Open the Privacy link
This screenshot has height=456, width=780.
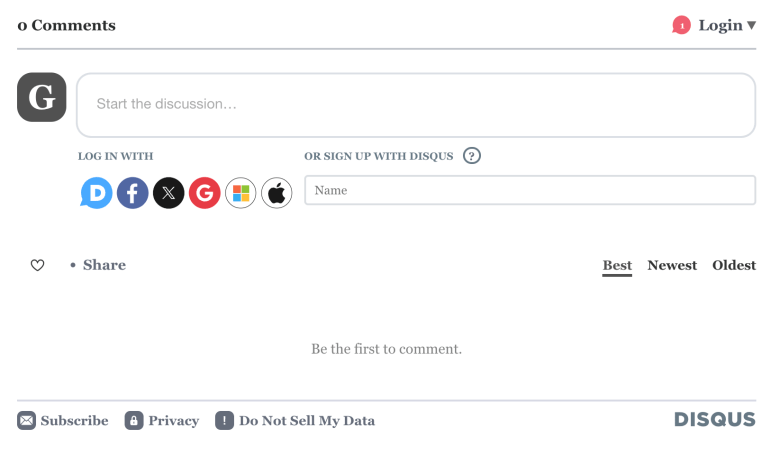pyautogui.click(x=162, y=421)
